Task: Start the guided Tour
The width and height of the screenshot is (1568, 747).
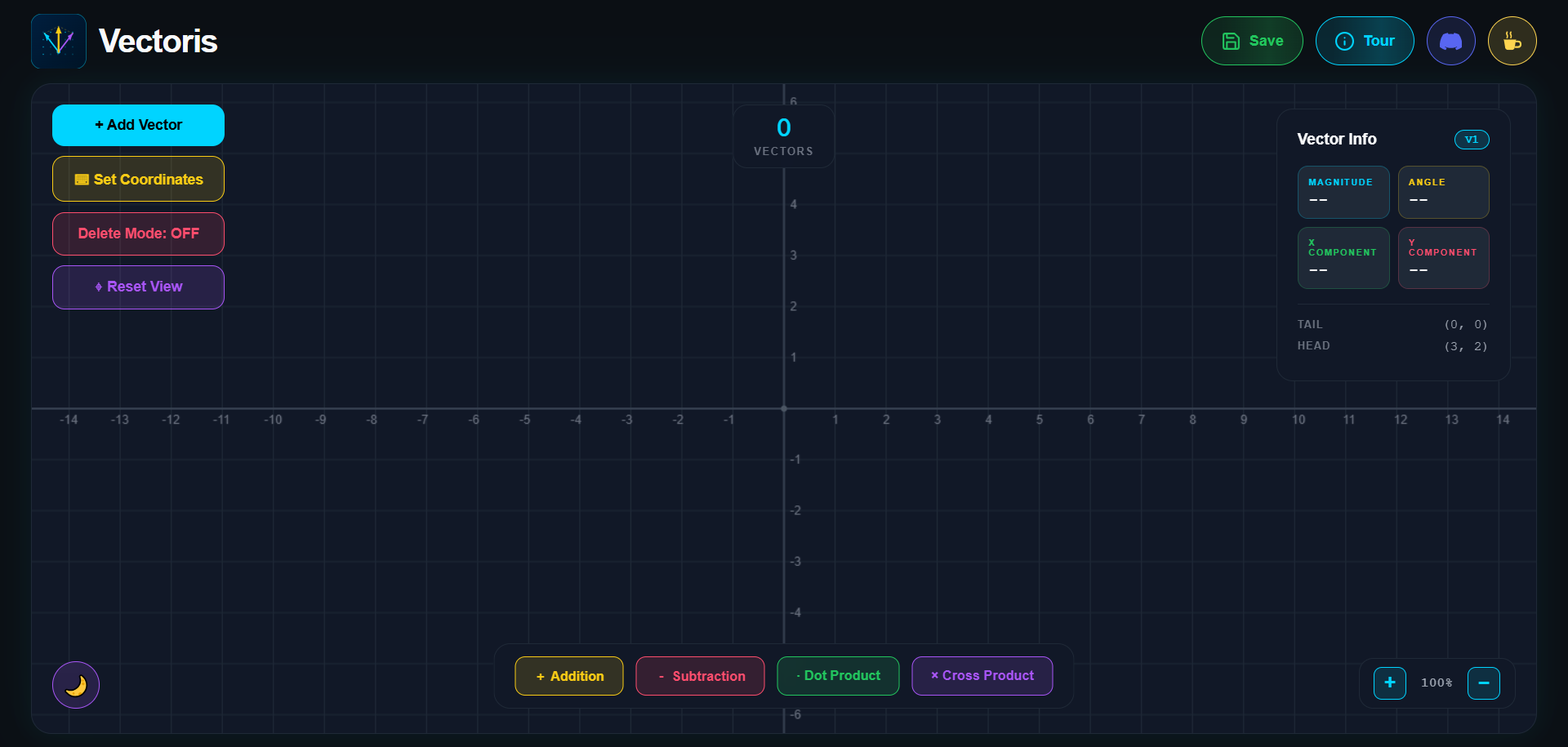Action: pyautogui.click(x=1365, y=41)
